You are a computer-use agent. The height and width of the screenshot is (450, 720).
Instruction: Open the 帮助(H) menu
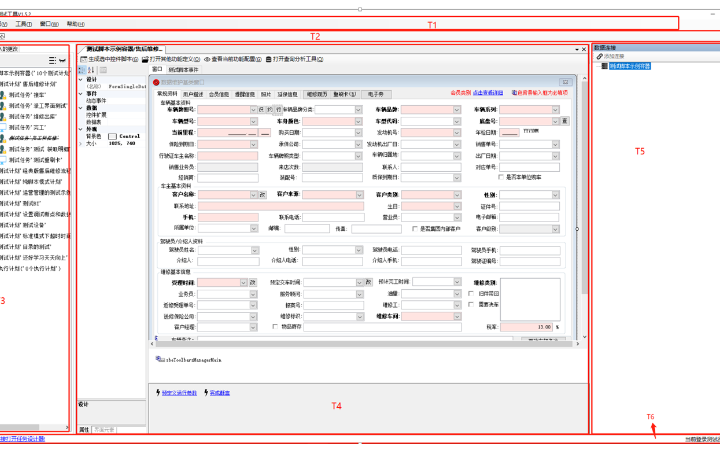point(75,24)
